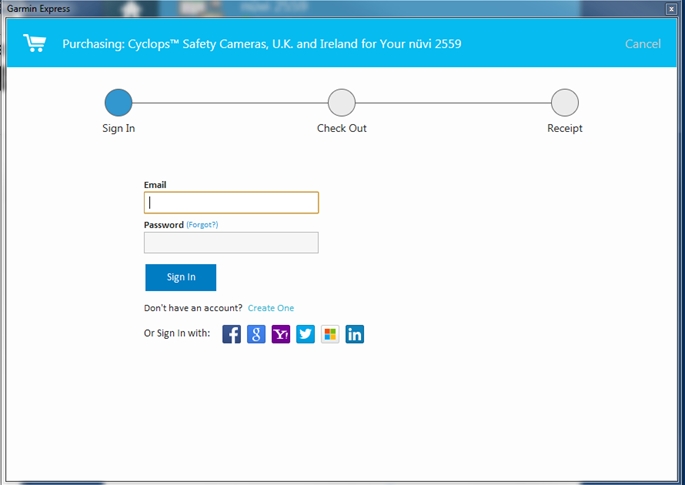Focus the Password input field
Viewport: 685px width, 485px height.
tap(231, 242)
